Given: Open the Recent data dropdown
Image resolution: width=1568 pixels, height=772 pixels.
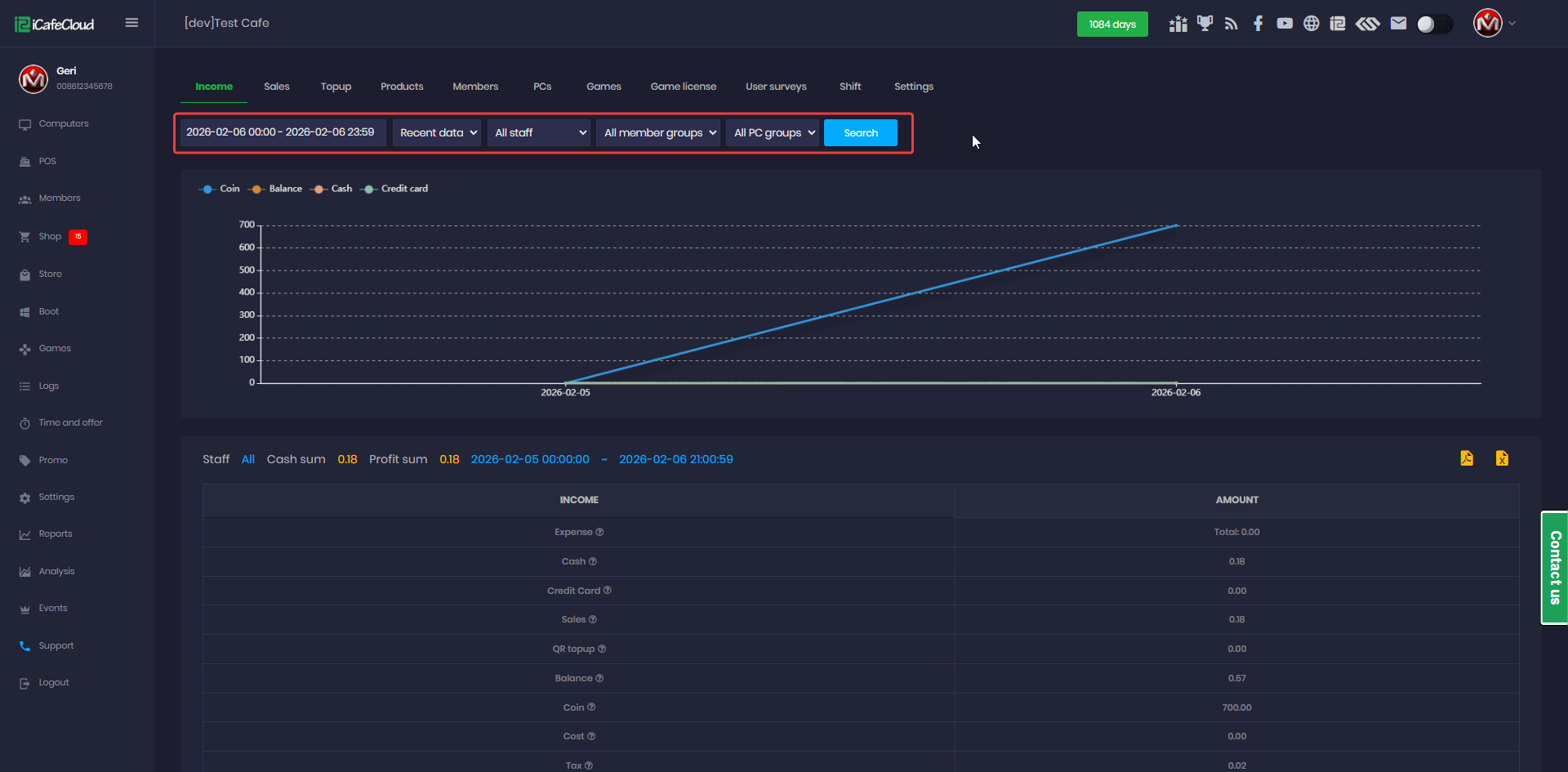Looking at the screenshot, I should coord(437,132).
